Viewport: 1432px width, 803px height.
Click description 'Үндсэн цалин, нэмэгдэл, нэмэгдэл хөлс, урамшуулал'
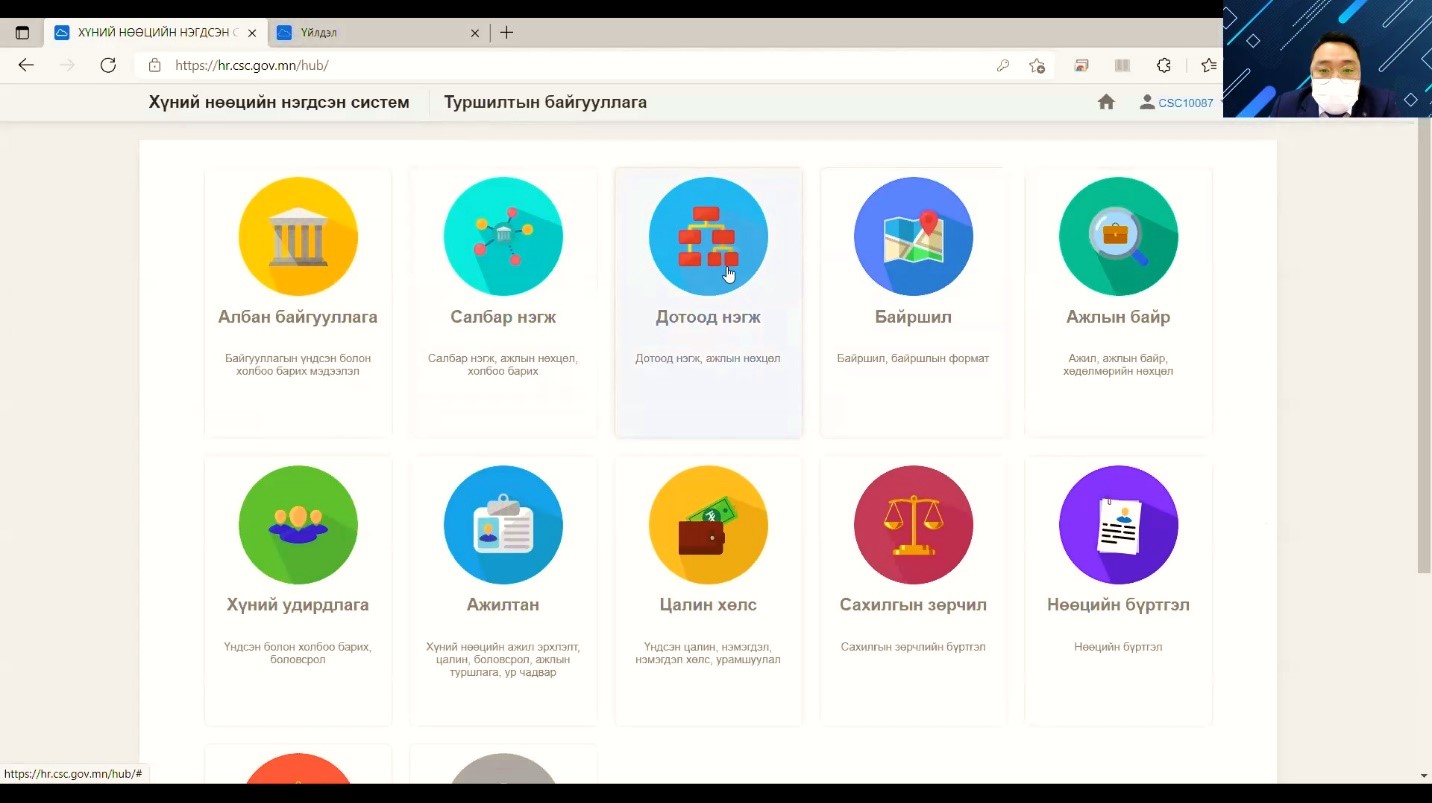[708, 653]
